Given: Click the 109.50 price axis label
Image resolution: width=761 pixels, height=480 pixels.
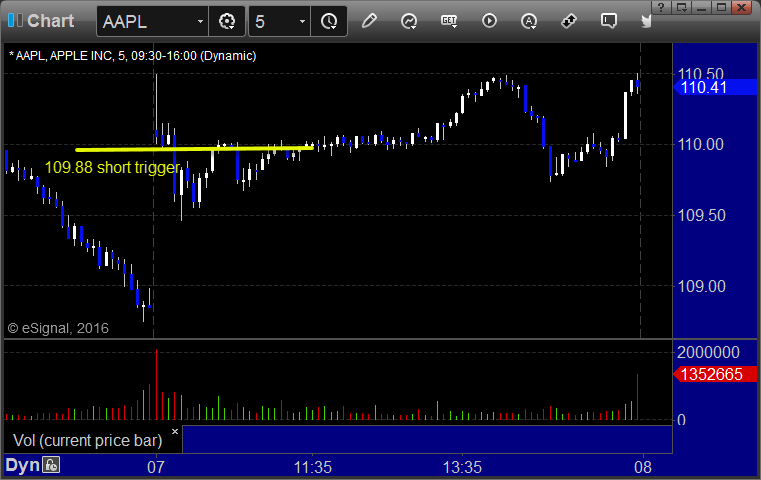Looking at the screenshot, I should click(x=701, y=215).
